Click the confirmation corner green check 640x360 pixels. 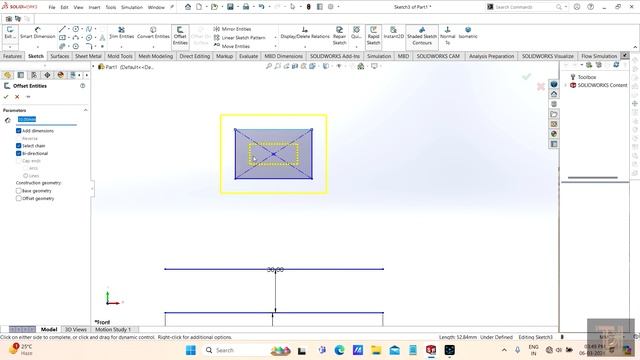[527, 76]
